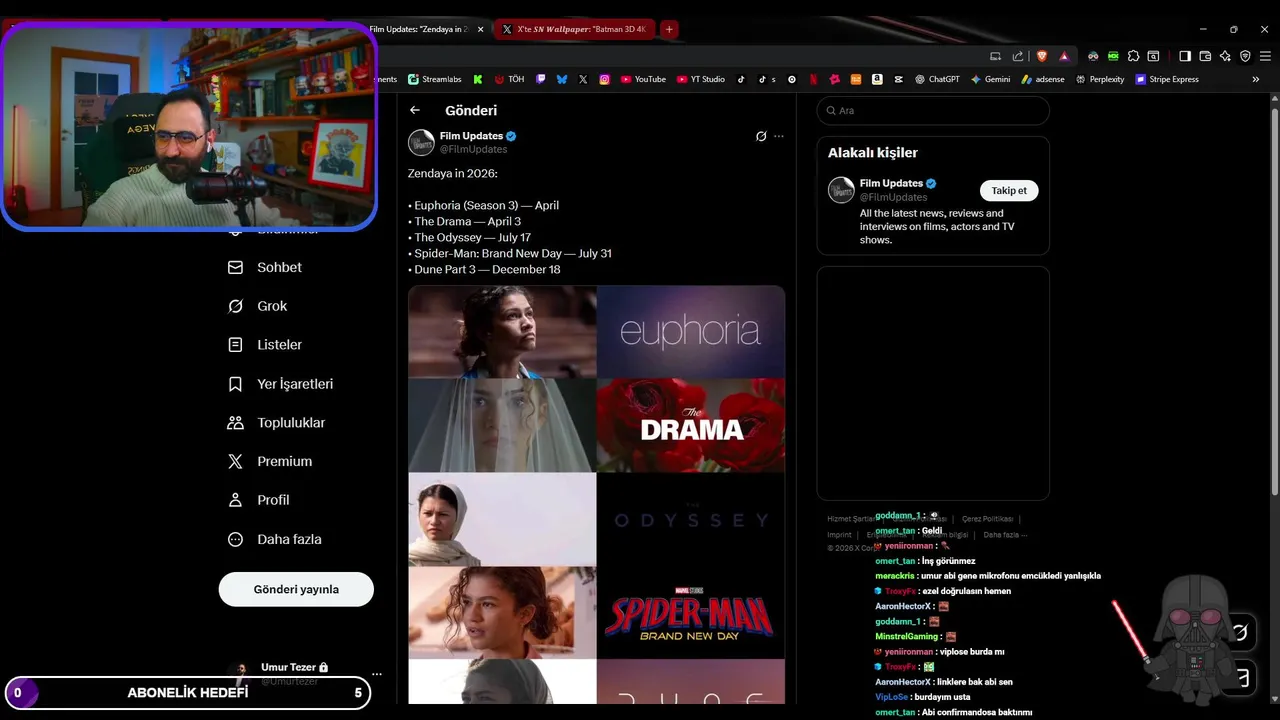Open the Twitch bookmark icon
Viewport: 1280px width, 720px height.
pos(541,79)
